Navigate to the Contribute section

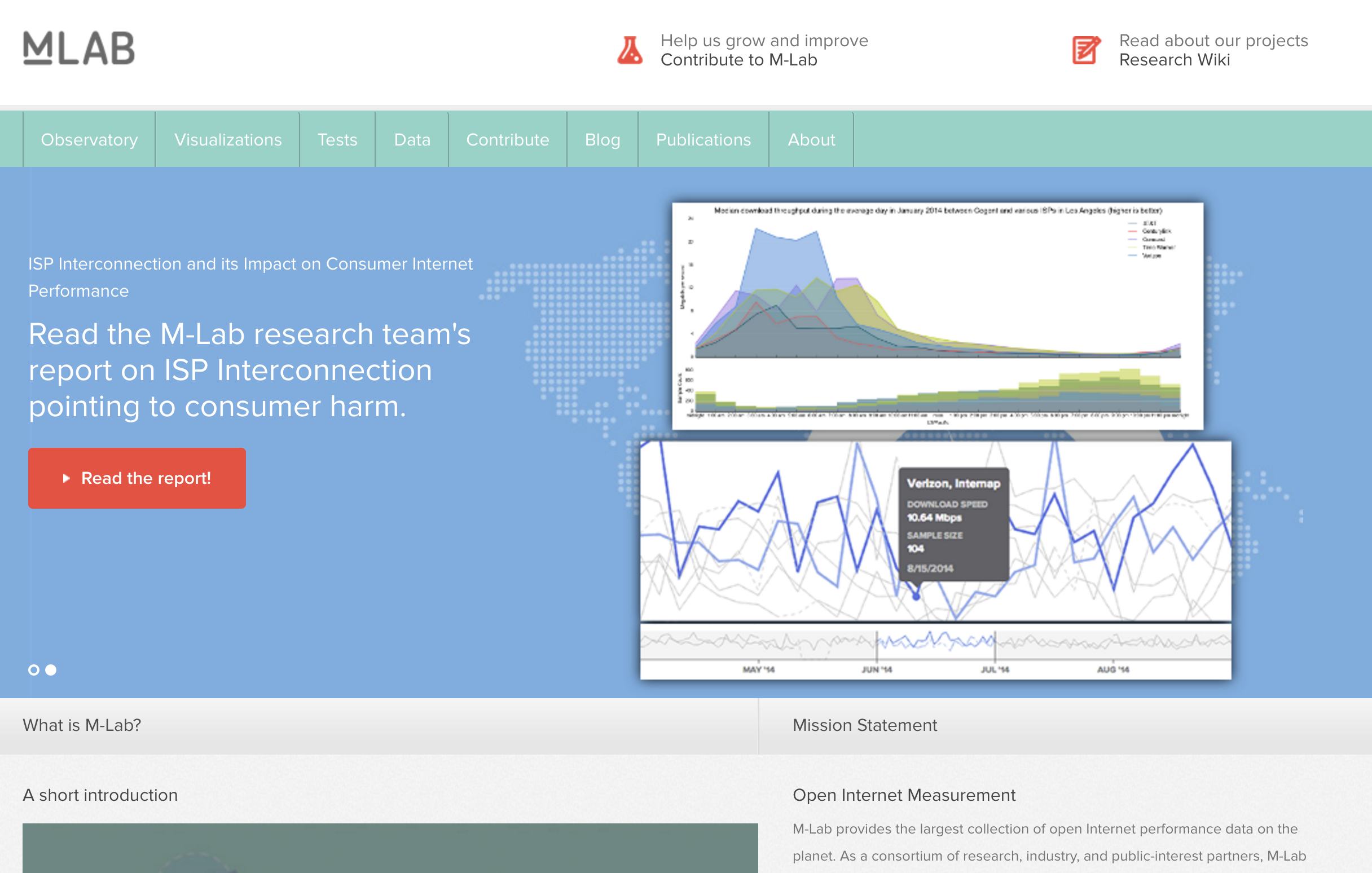507,139
